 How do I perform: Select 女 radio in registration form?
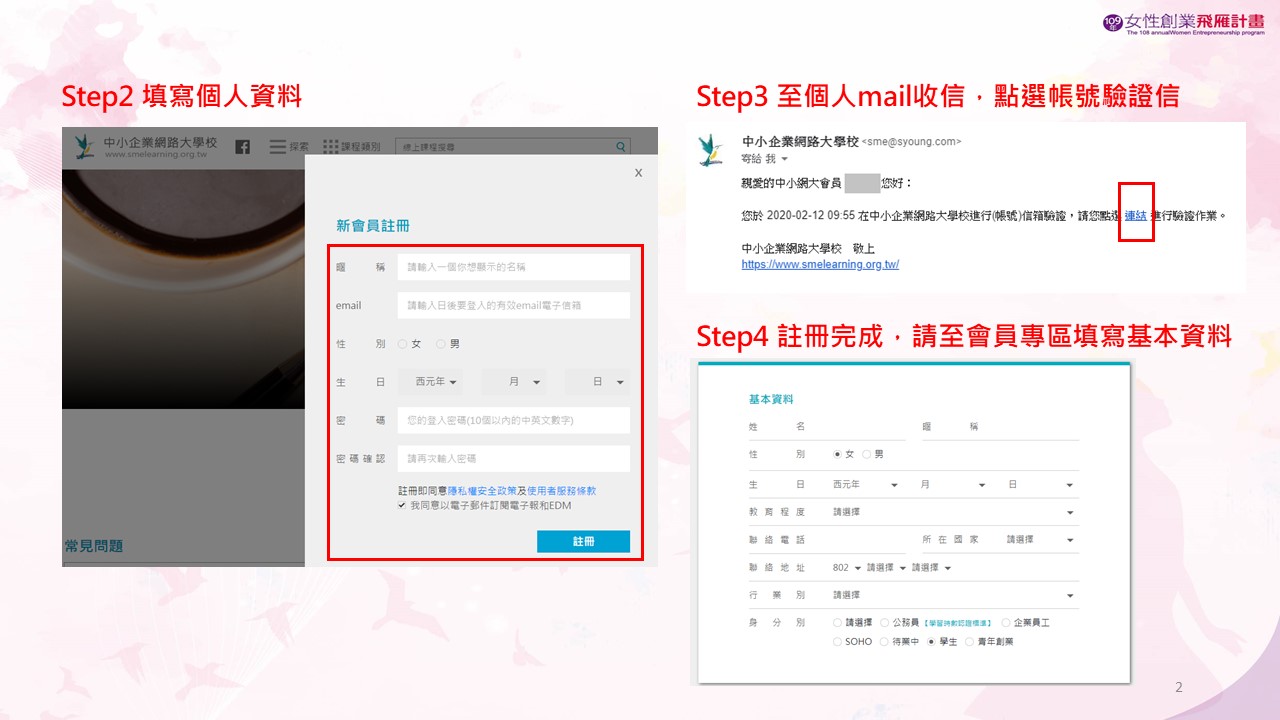[x=403, y=344]
